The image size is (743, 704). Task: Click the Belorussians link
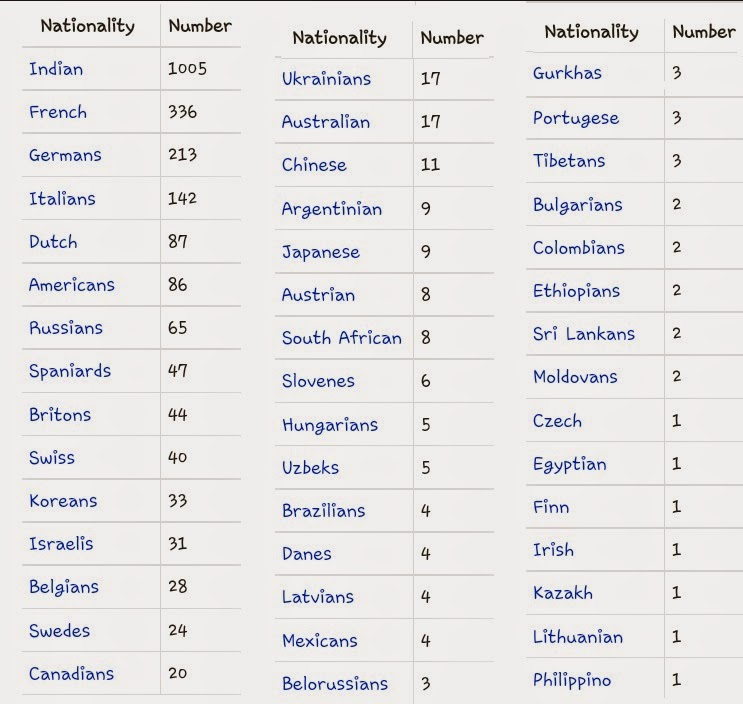tap(334, 684)
